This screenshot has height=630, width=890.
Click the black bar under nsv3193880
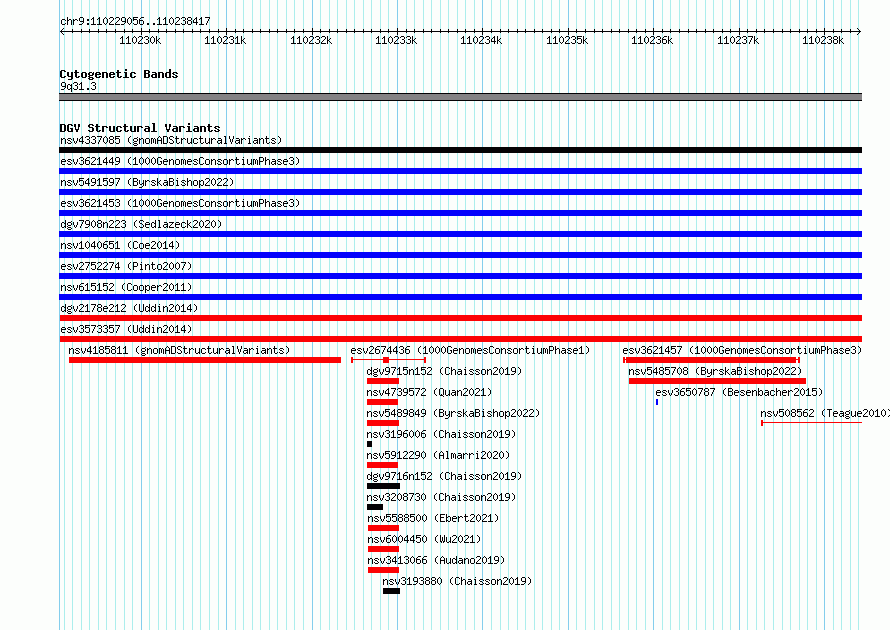pyautogui.click(x=391, y=591)
